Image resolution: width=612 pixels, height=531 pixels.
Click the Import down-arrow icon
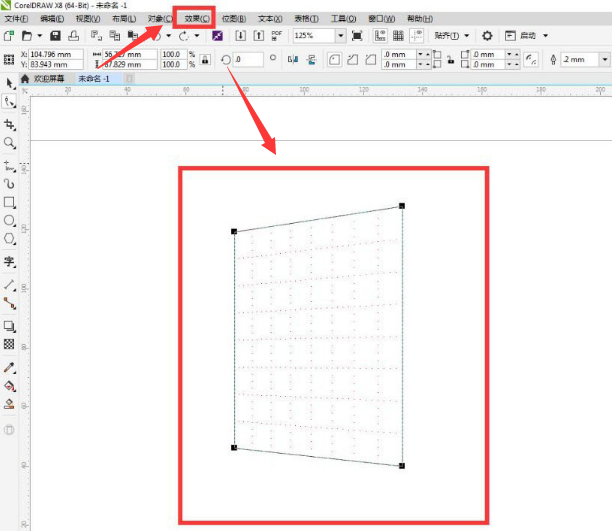240,36
